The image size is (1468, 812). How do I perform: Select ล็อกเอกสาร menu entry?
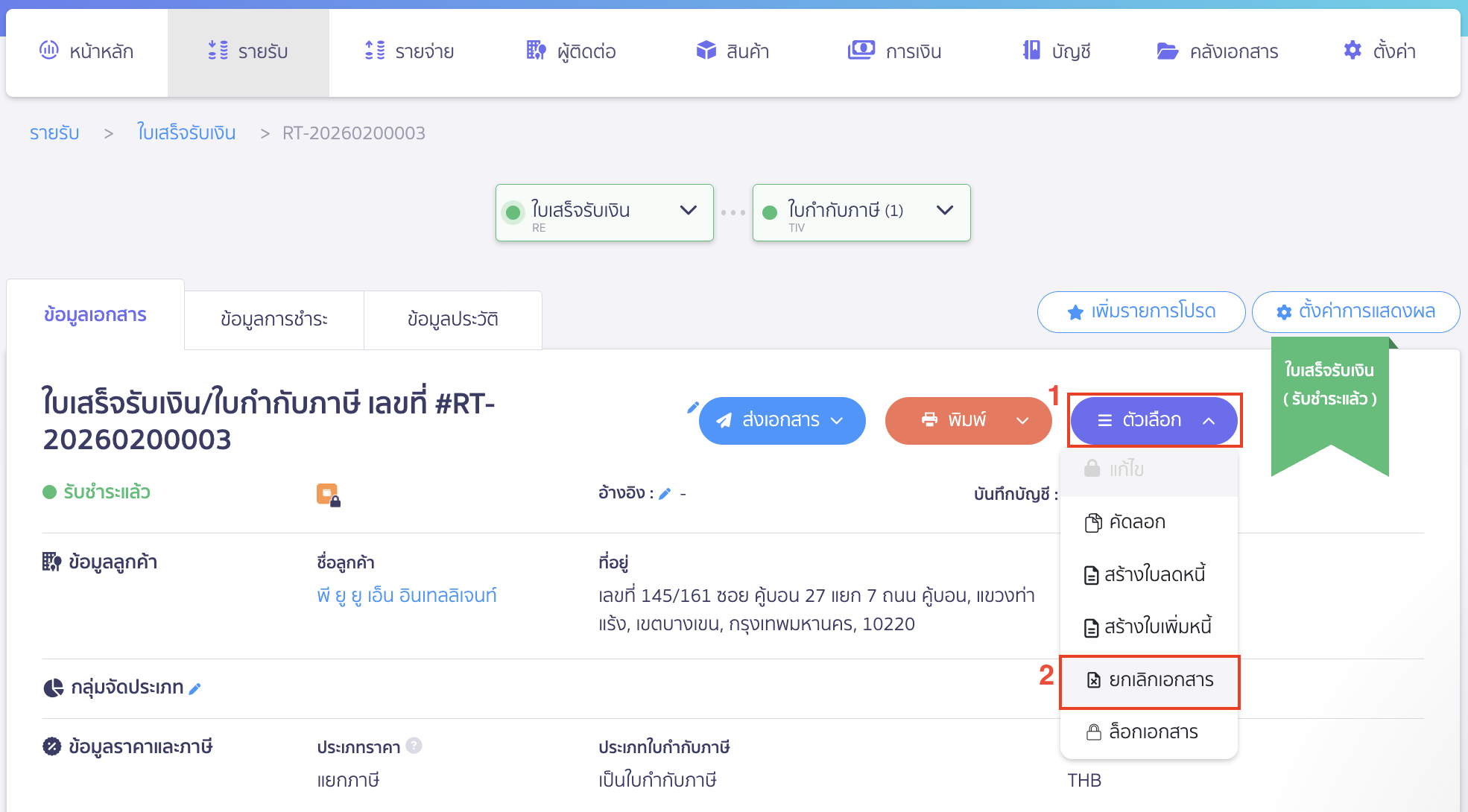tap(1152, 732)
